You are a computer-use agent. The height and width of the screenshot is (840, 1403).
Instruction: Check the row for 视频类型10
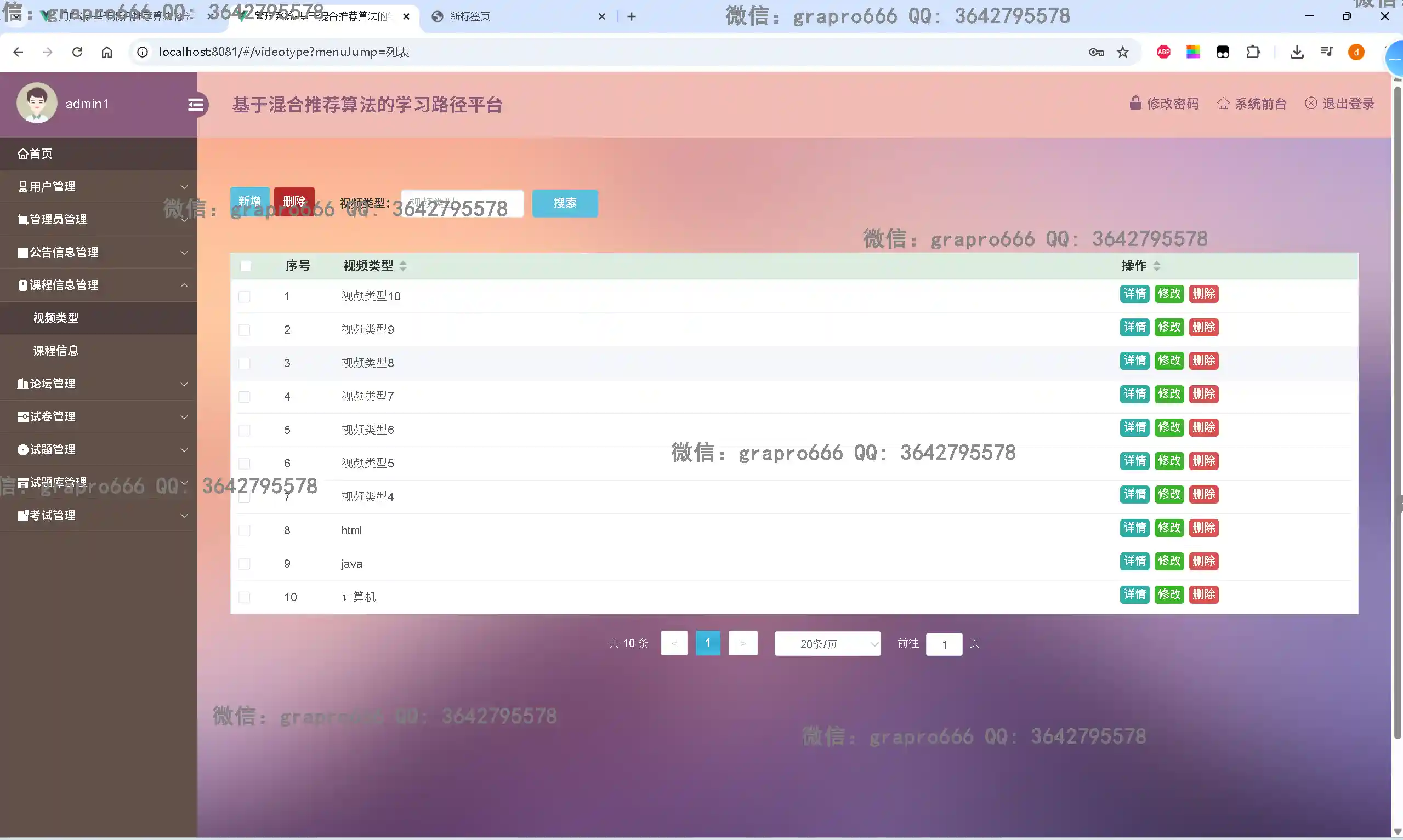tap(244, 296)
